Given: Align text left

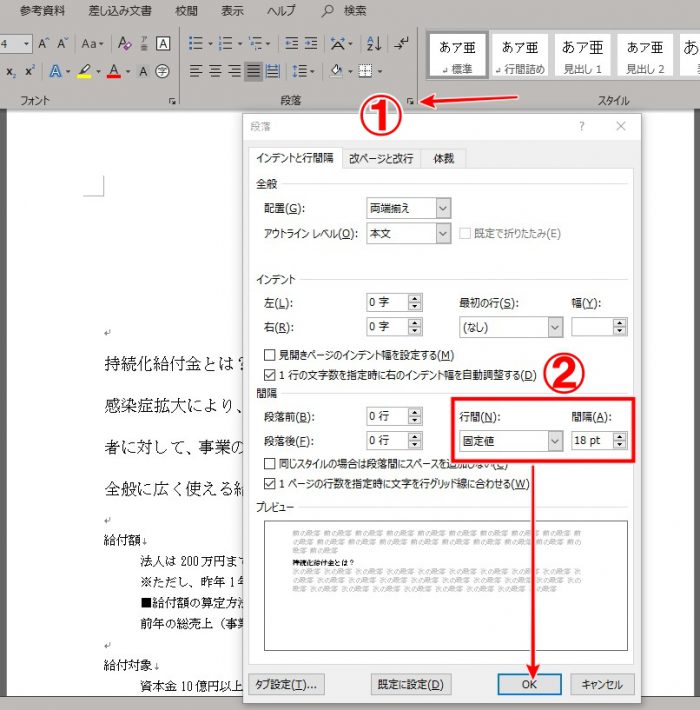Looking at the screenshot, I should click(x=196, y=71).
